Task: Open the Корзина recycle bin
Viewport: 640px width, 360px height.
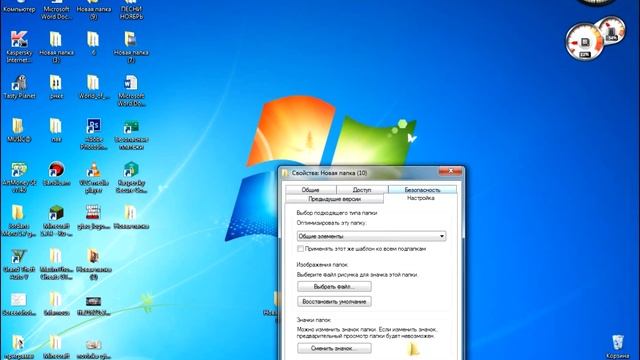Action: coord(618,346)
